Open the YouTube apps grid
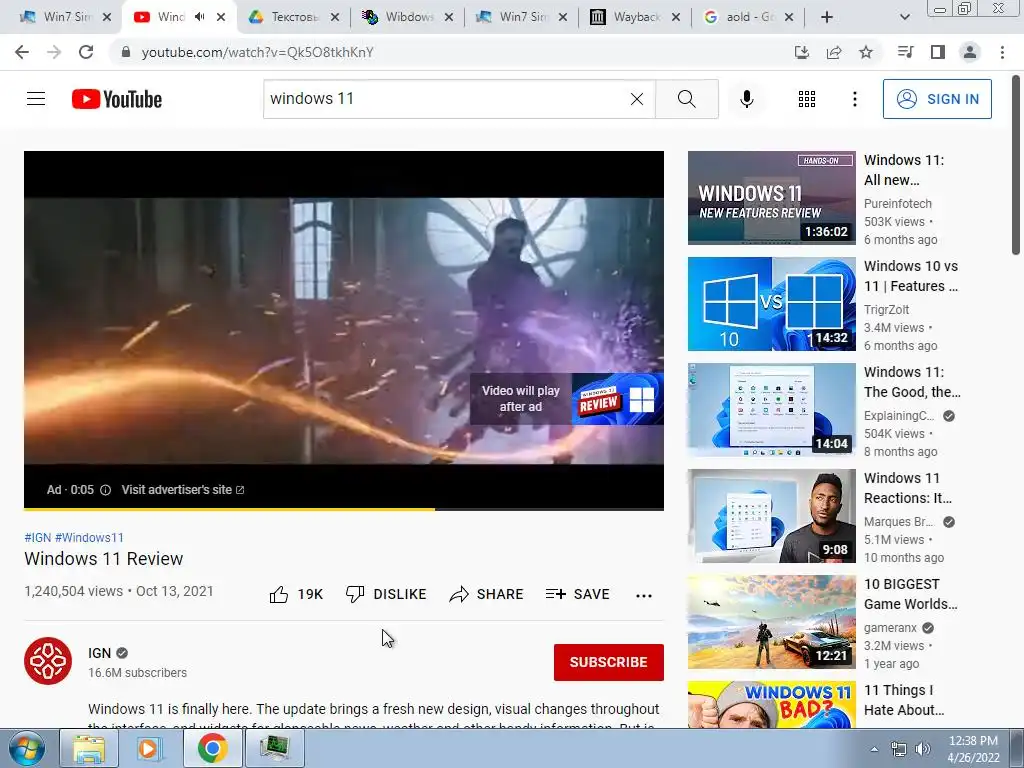The height and width of the screenshot is (768, 1024). [807, 99]
